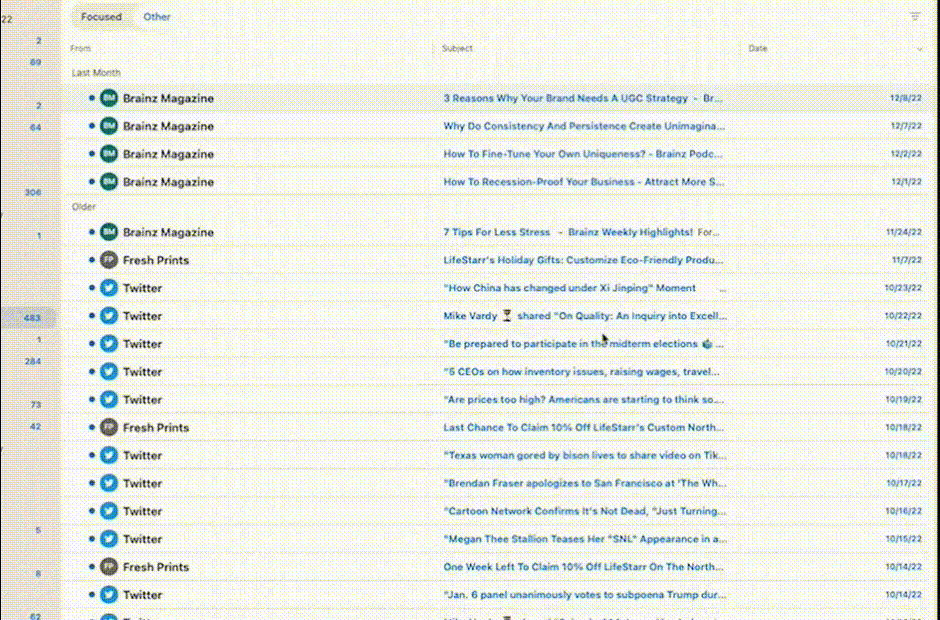Toggle unread dot on Why Do Consistency email
This screenshot has width=940, height=620.
(92, 126)
